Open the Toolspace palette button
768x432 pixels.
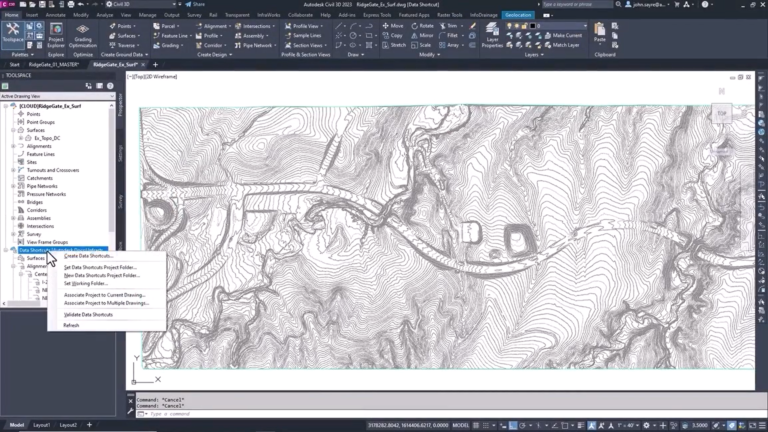pos(13,34)
